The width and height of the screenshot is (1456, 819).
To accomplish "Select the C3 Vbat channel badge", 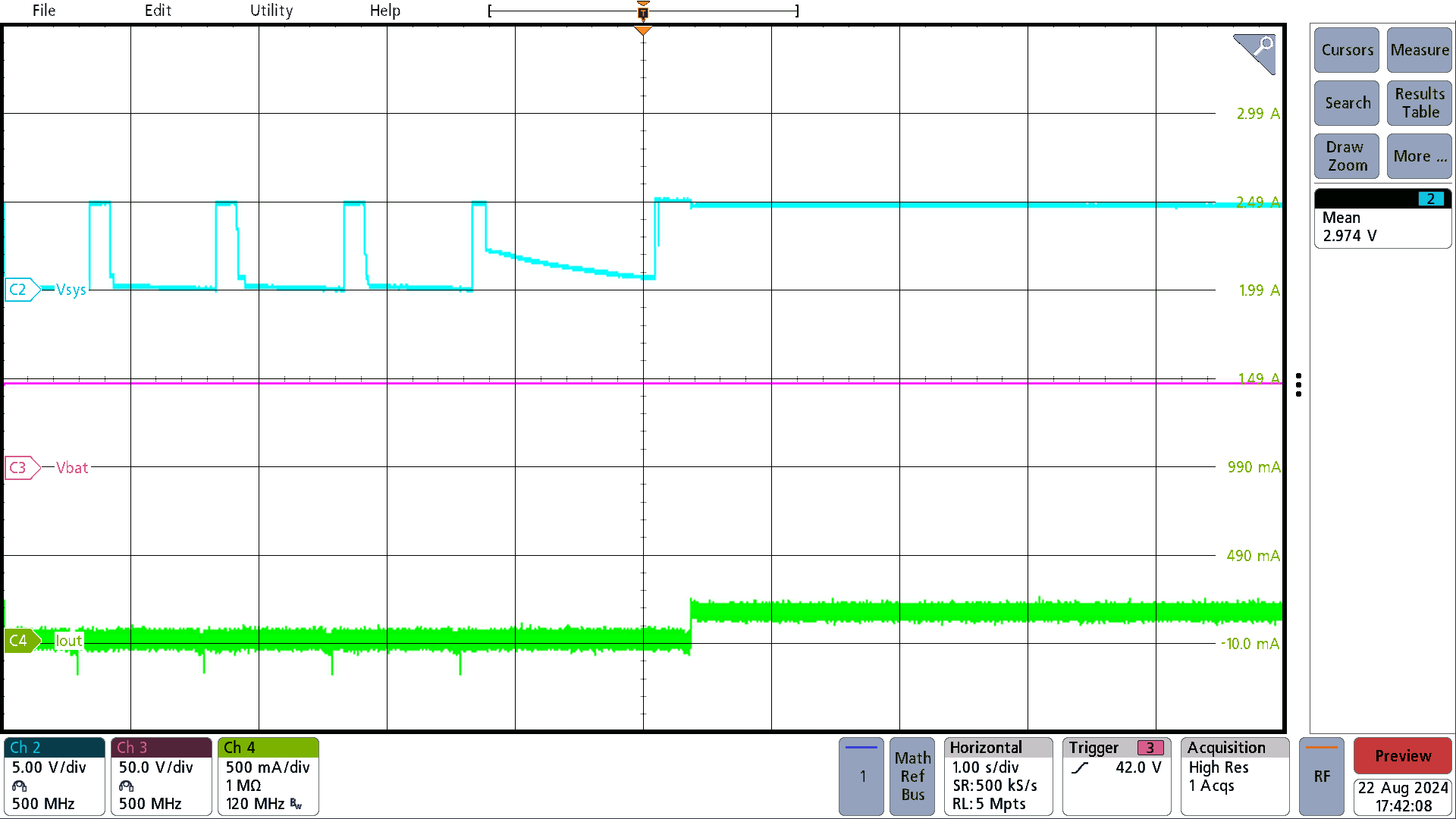I will (x=21, y=467).
